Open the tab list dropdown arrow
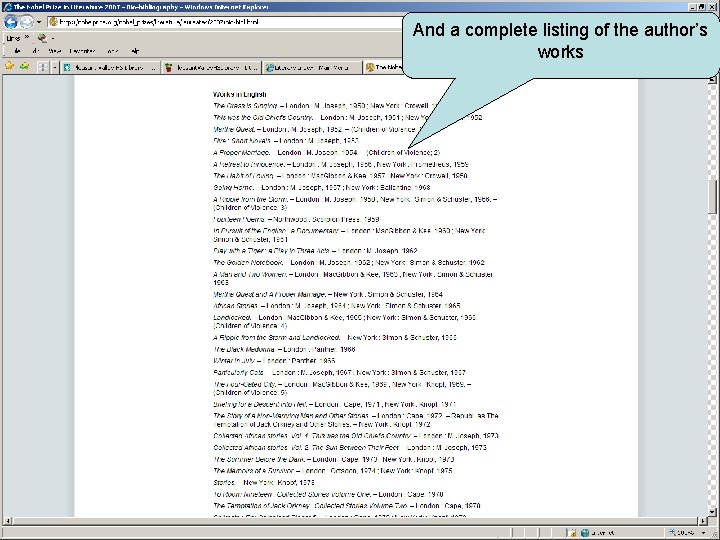 click(x=55, y=68)
